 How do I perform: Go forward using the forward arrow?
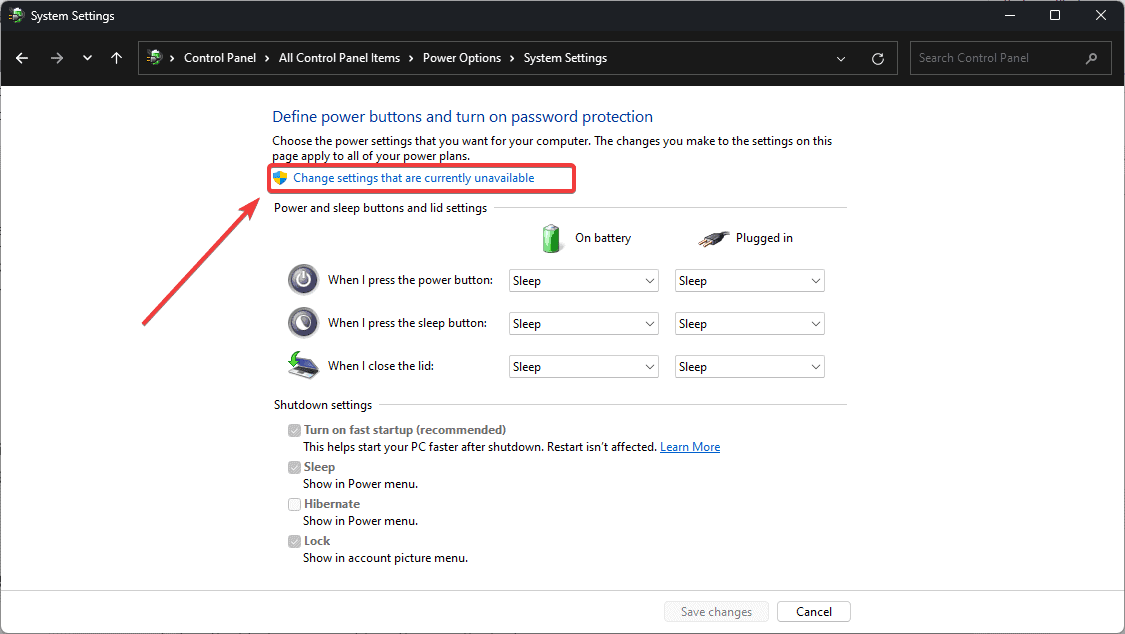(x=57, y=58)
